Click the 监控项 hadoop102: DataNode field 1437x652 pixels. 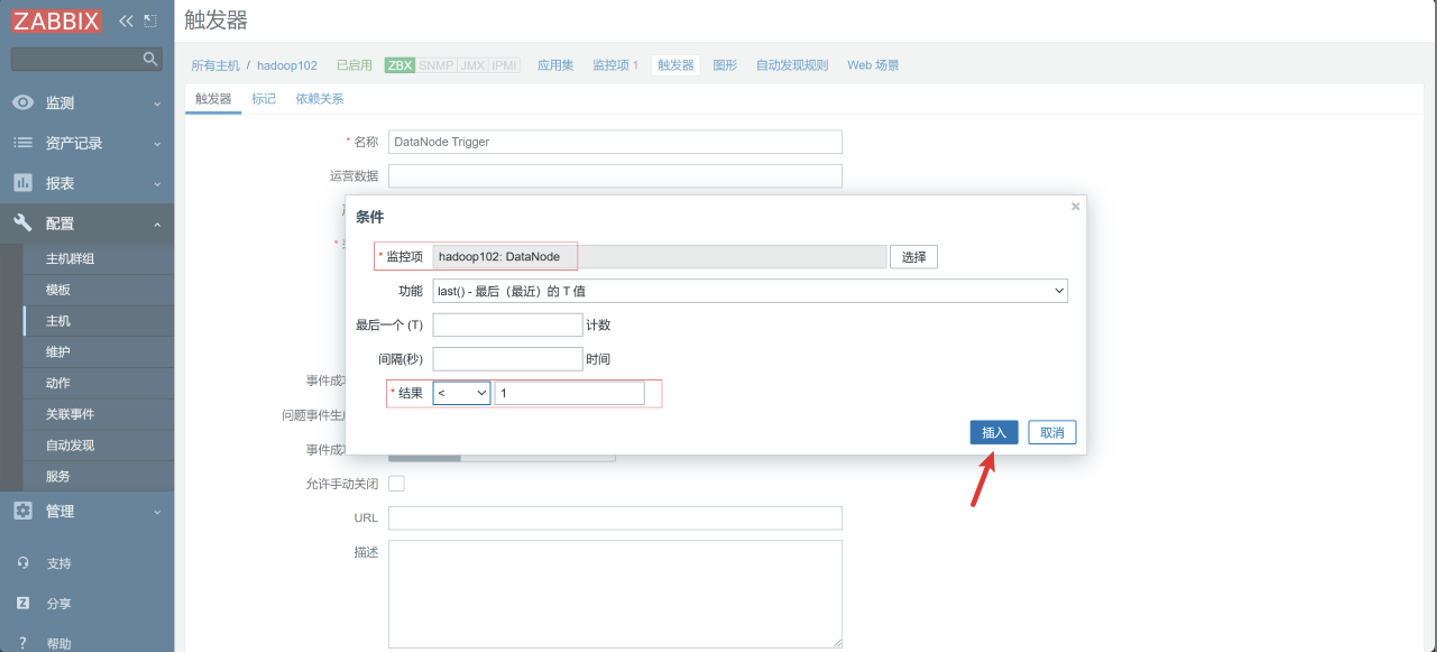pos(659,257)
